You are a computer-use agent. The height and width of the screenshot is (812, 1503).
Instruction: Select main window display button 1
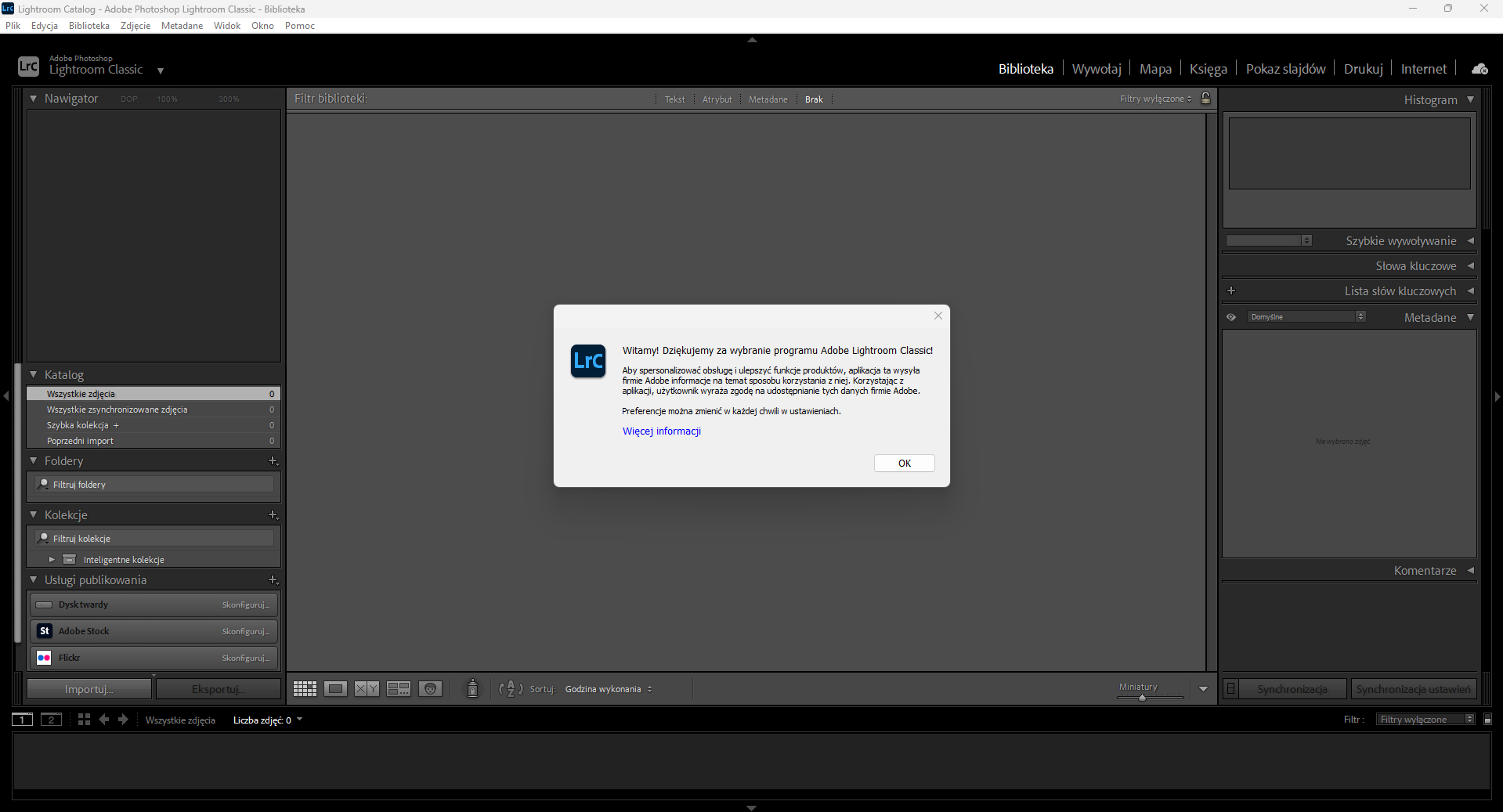(22, 720)
